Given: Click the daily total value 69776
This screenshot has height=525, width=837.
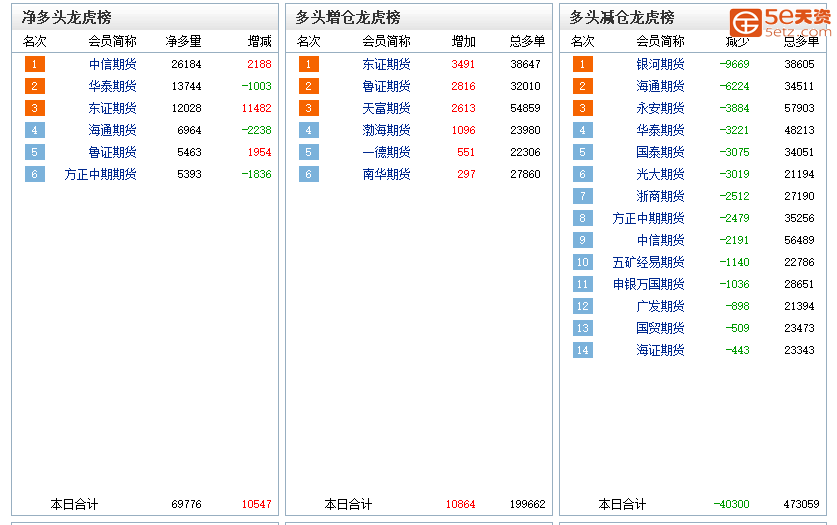Looking at the screenshot, I should pyautogui.click(x=186, y=504).
